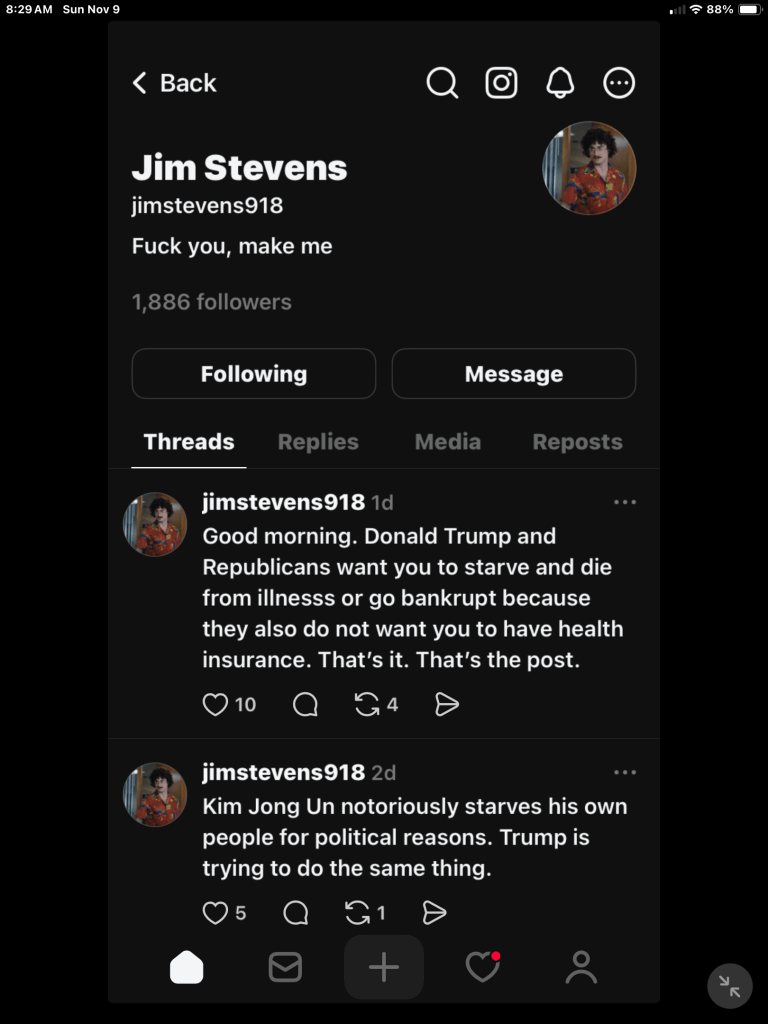Screen dimensions: 768x1024
Task: Repost the Good morning thread
Action: click(x=367, y=704)
